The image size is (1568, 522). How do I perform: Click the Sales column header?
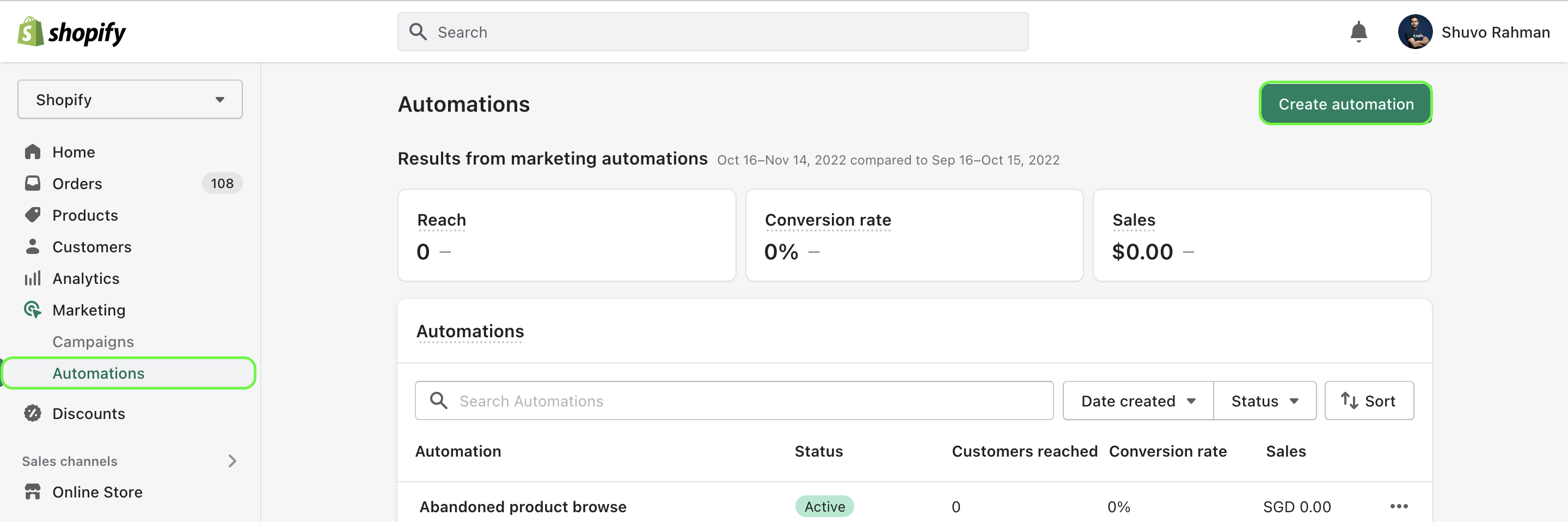pos(1285,451)
